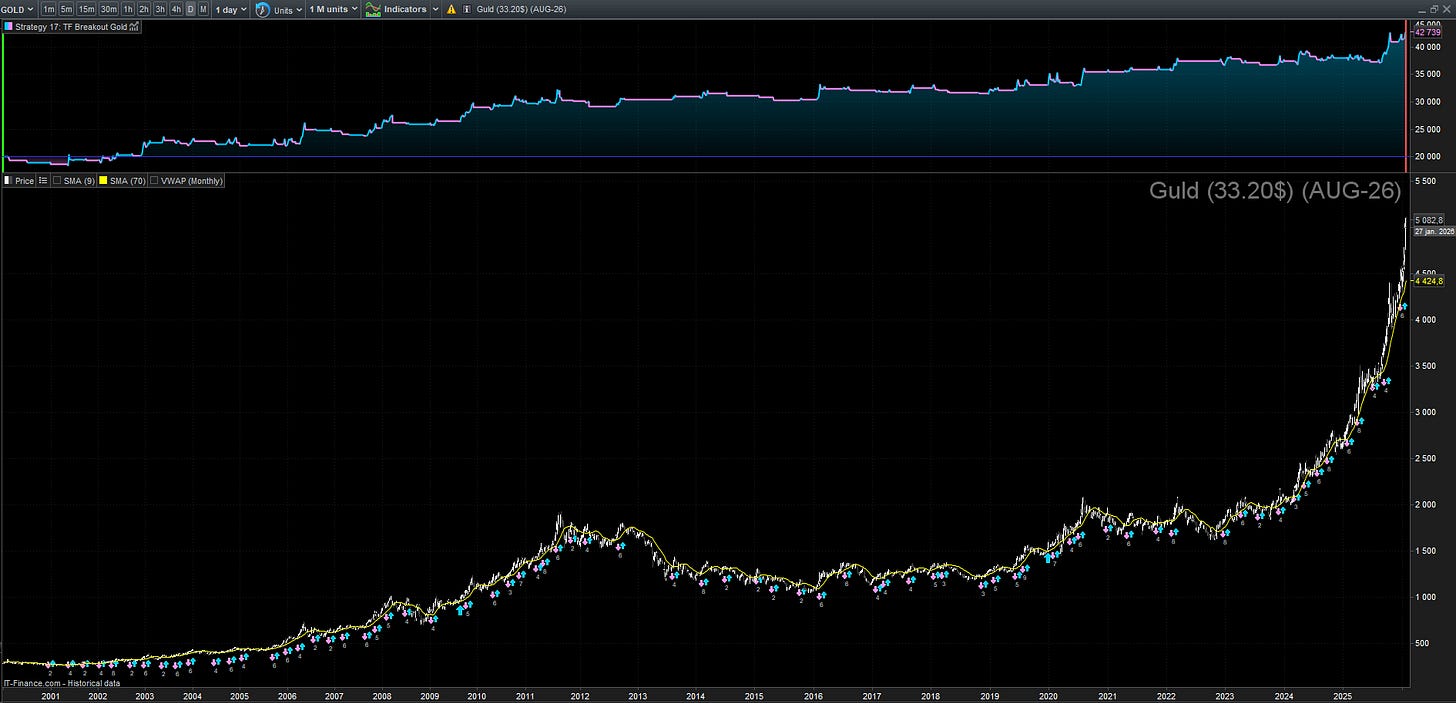Select the 2h timeframe button
This screenshot has width=1456, height=703.
pyautogui.click(x=144, y=9)
